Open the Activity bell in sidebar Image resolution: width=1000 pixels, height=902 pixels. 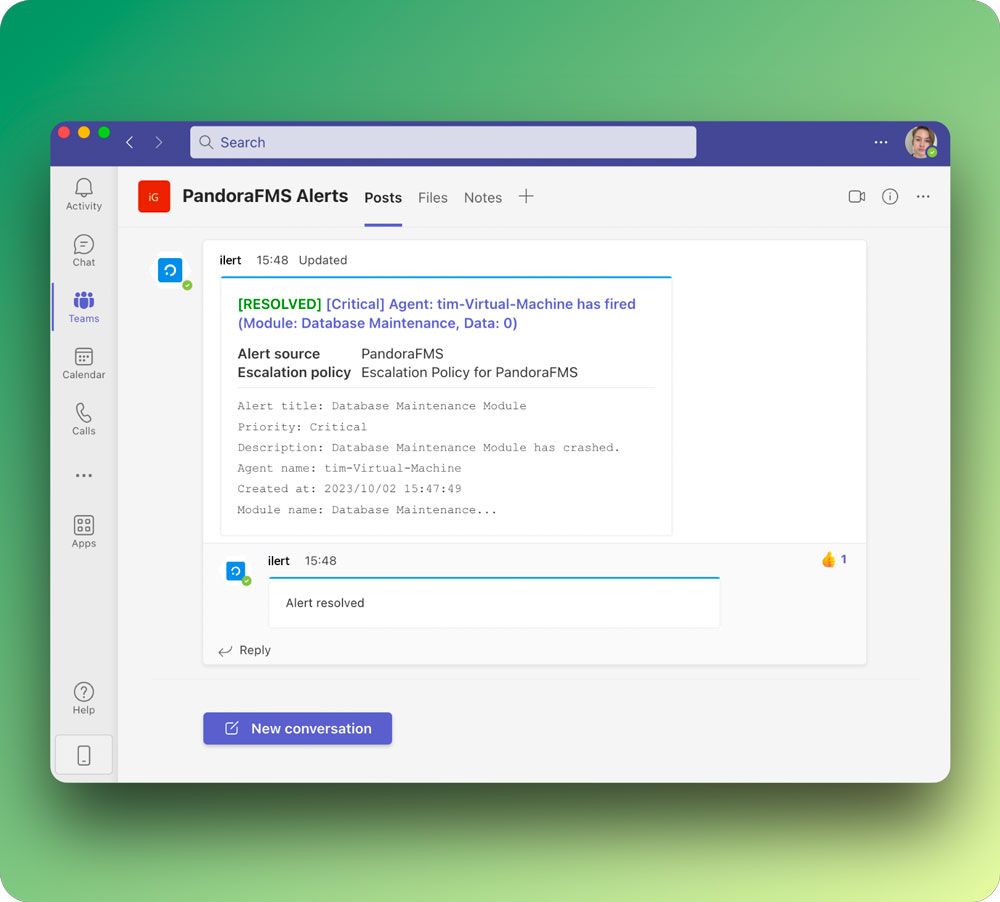pos(84,194)
